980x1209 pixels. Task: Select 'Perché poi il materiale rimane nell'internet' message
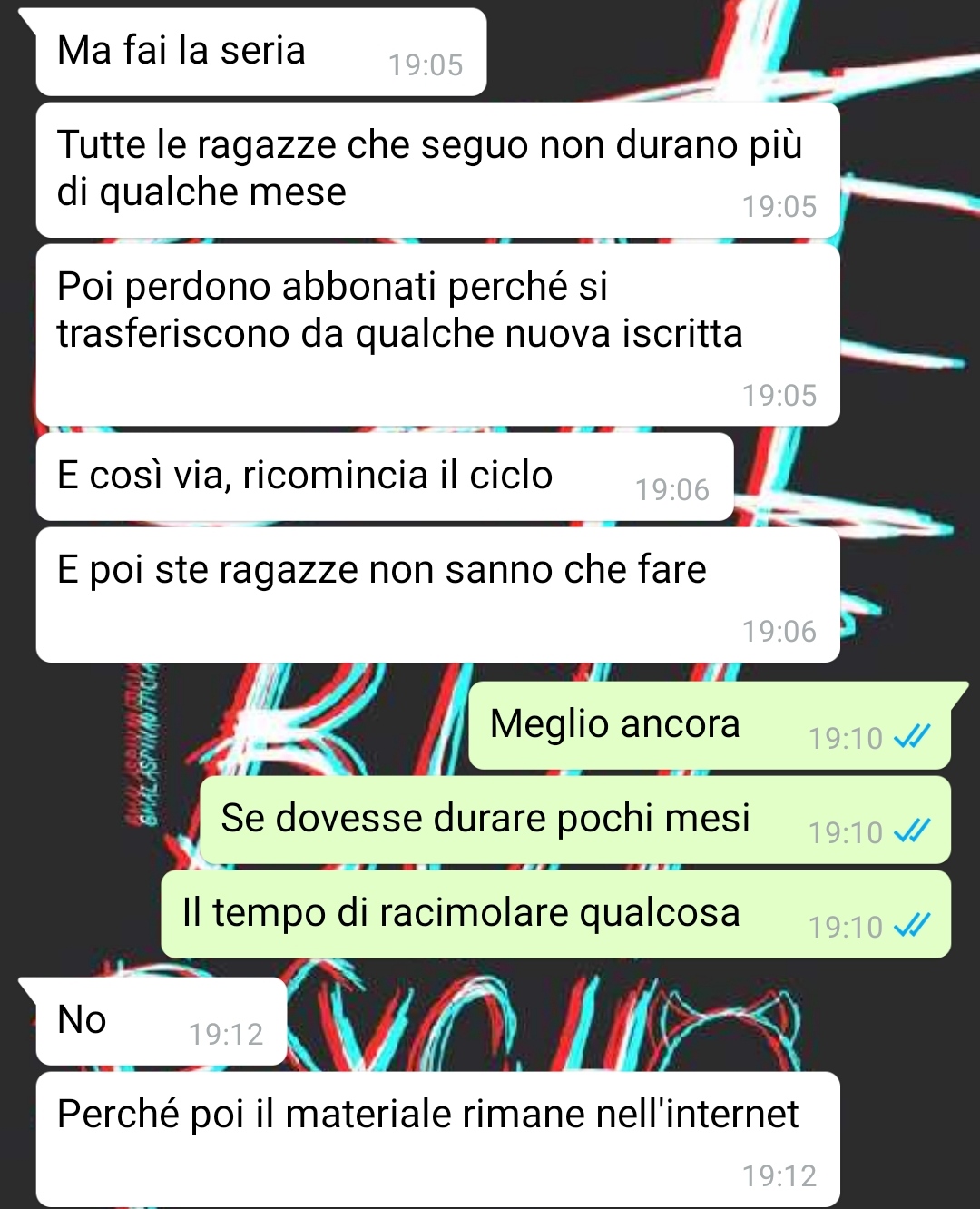coord(437,1139)
